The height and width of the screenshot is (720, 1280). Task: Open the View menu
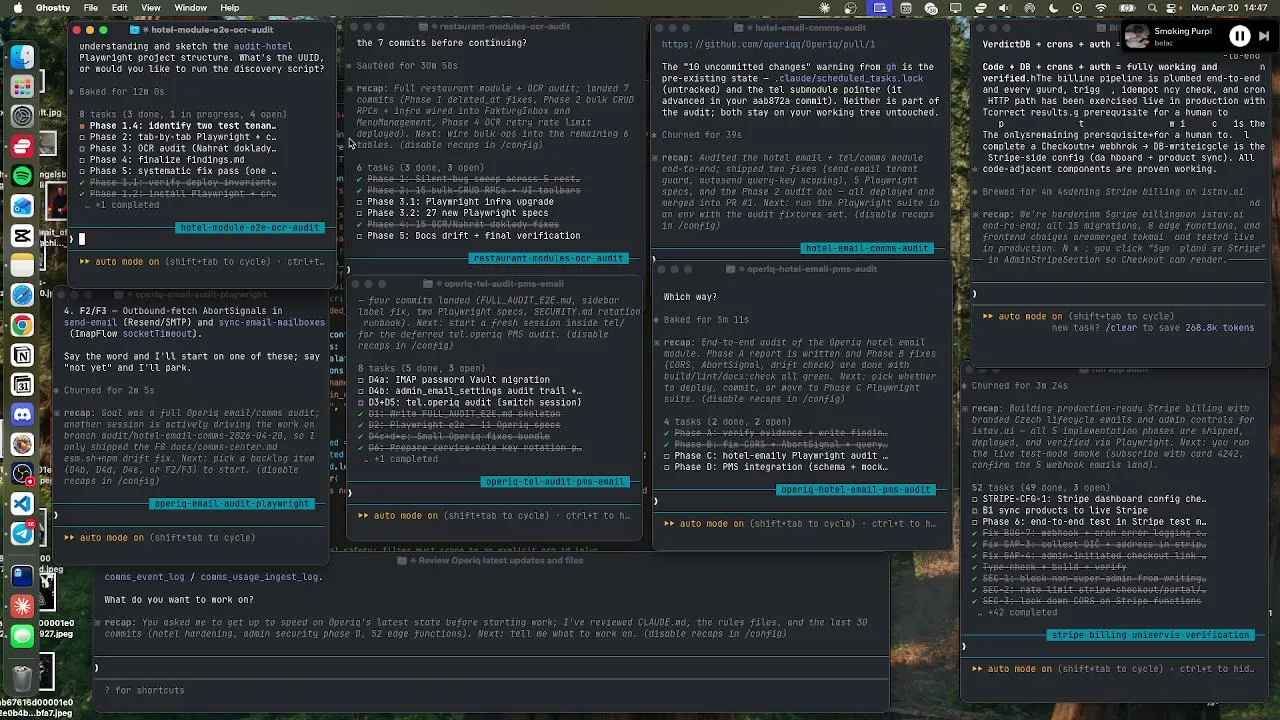click(151, 8)
